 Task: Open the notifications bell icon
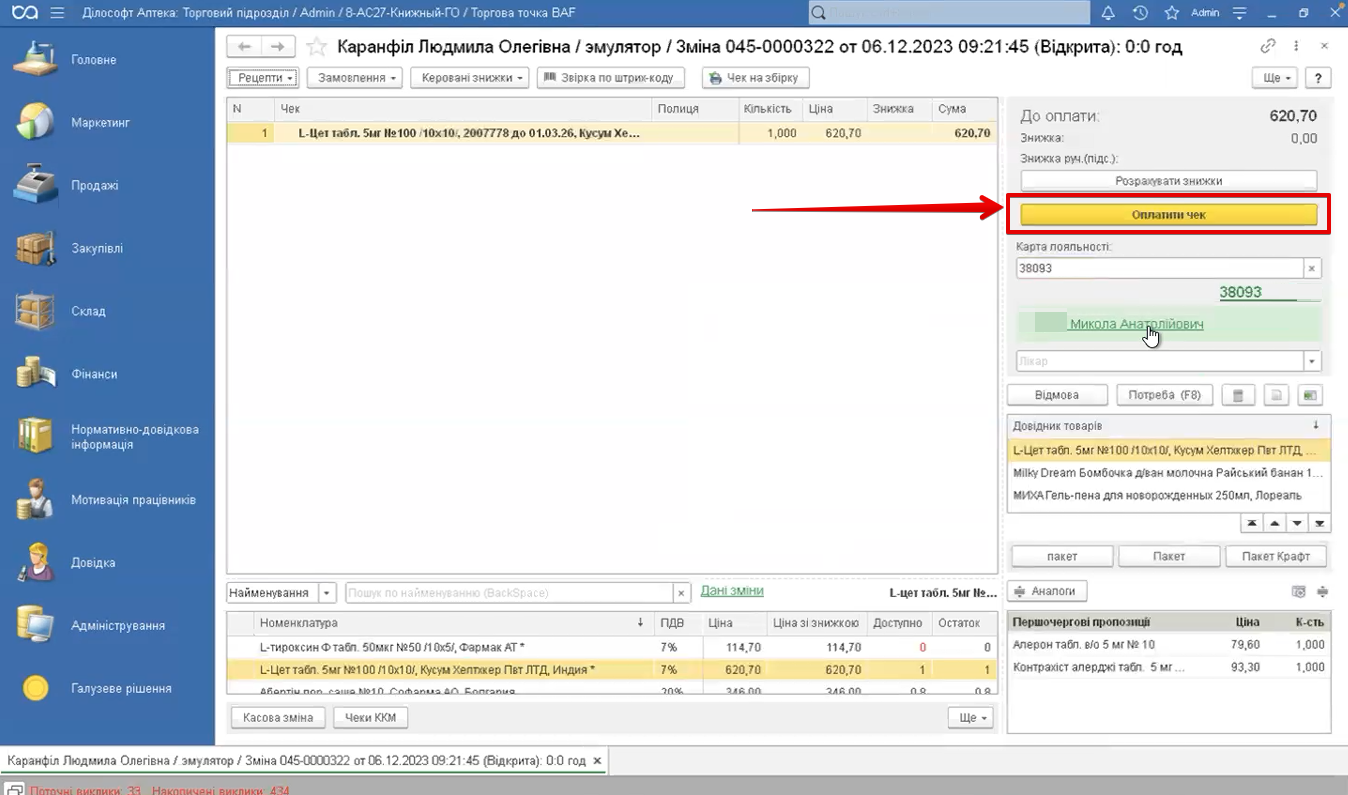pos(1108,13)
